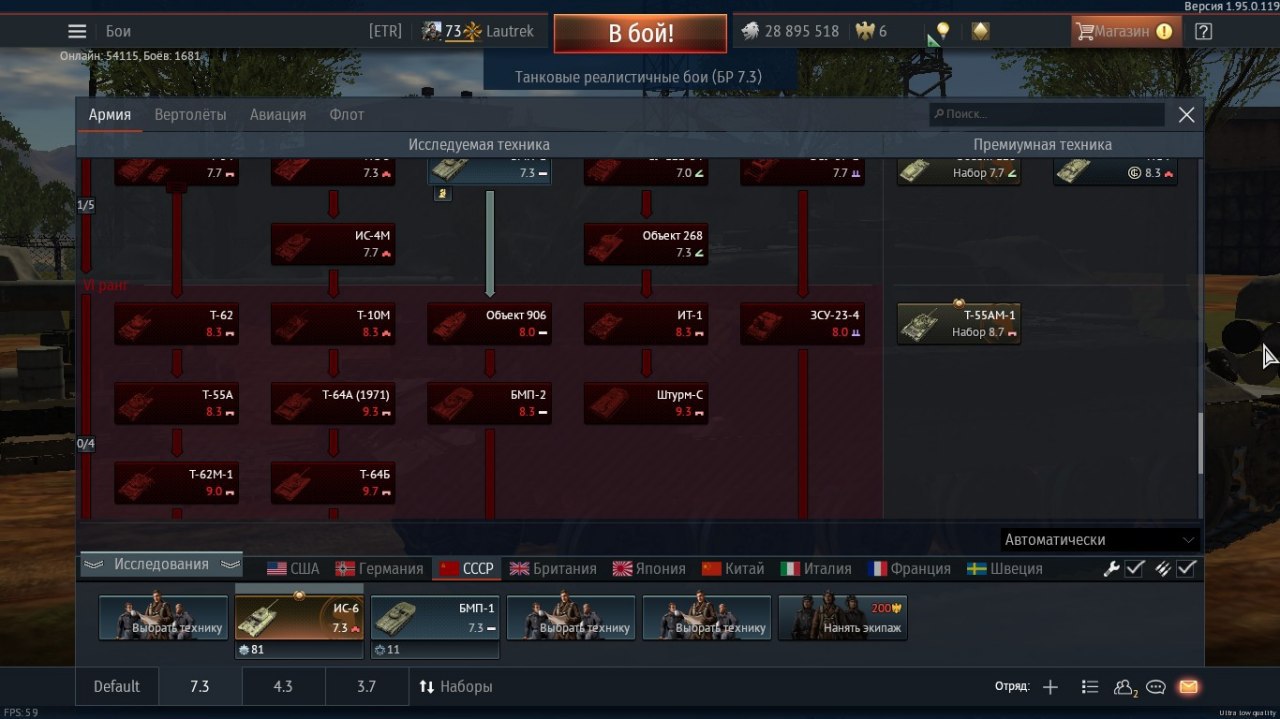Viewport: 1280px width, 719px height.
Task: Add squad member with plus icon
Action: click(1050, 687)
